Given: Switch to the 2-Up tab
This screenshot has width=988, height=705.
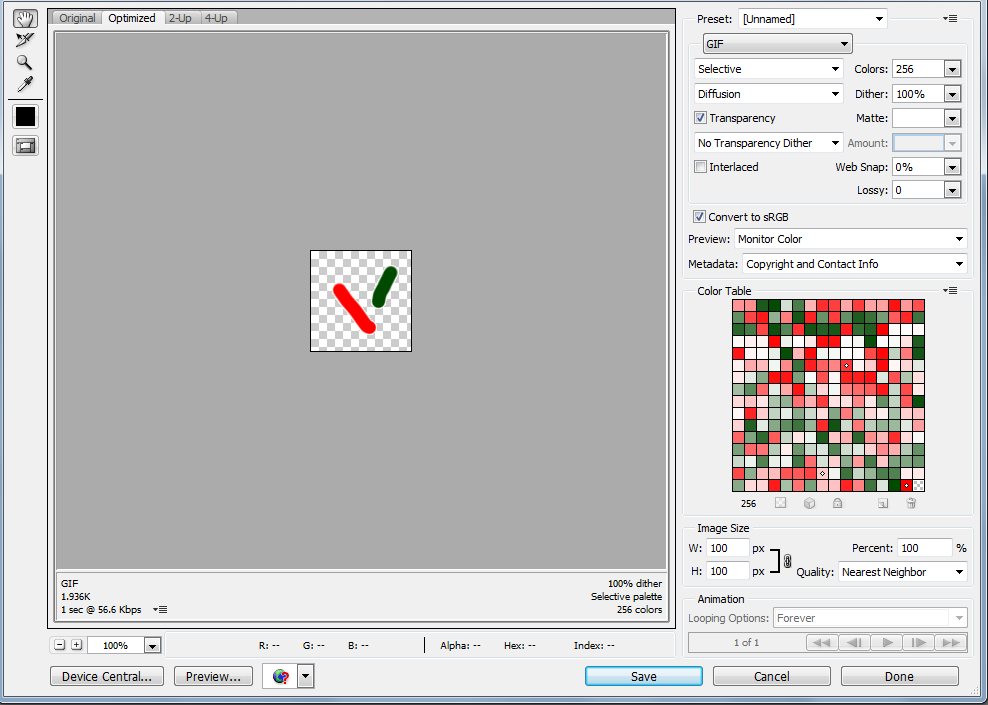Looking at the screenshot, I should coord(180,18).
